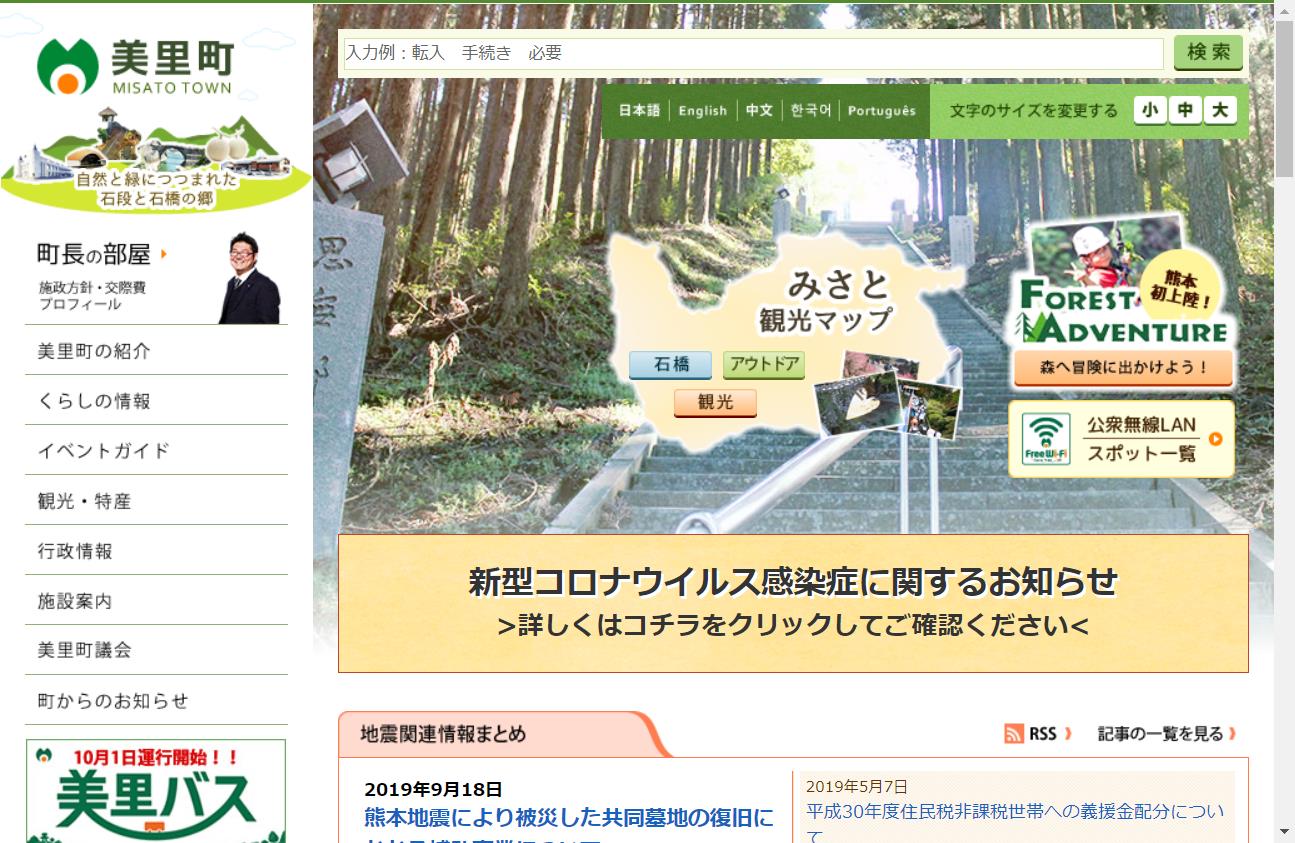Open the Forest Adventure banner
The height and width of the screenshot is (843, 1295).
point(1122,300)
